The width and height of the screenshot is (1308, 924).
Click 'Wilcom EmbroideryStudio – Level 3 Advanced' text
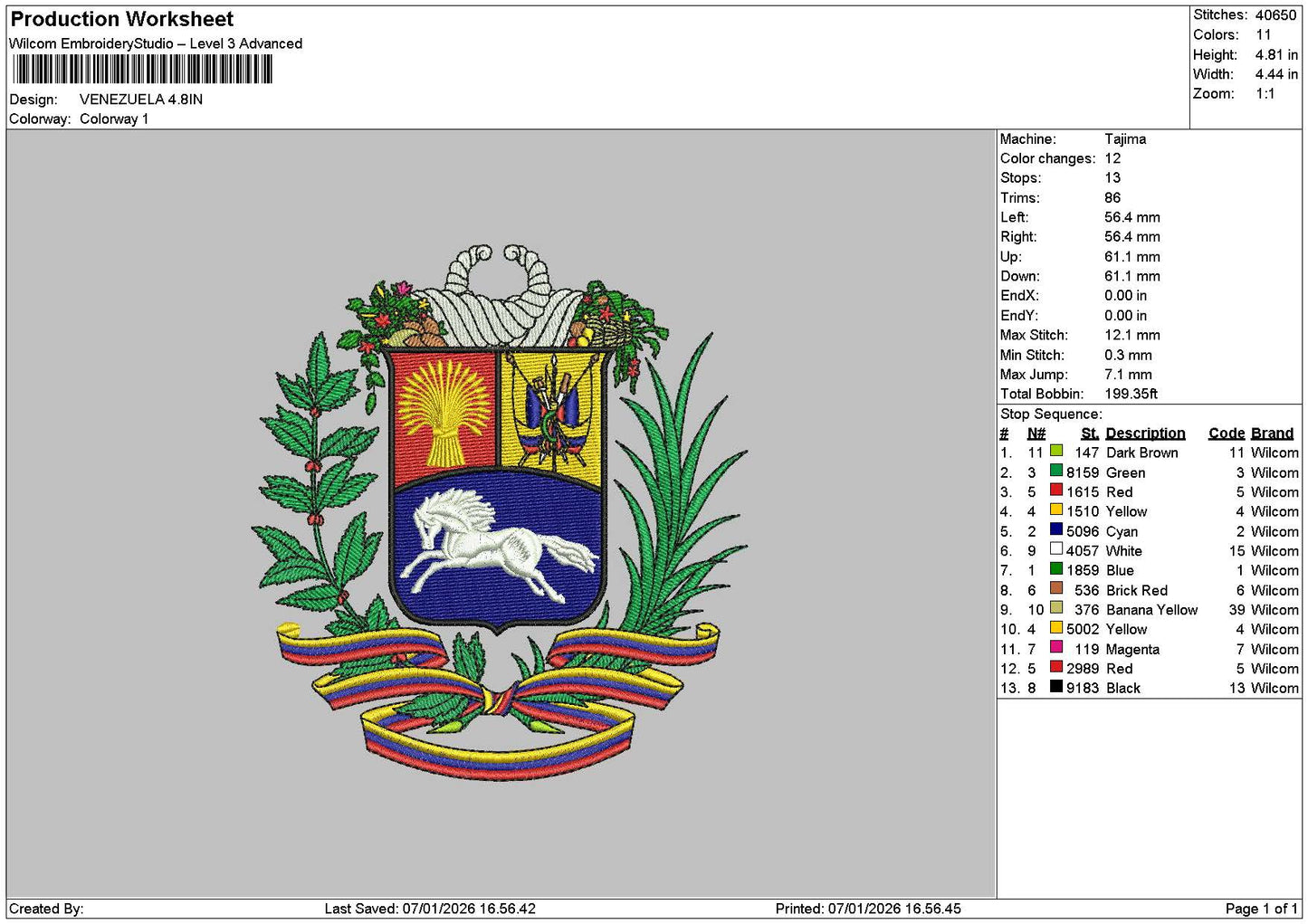pos(156,43)
